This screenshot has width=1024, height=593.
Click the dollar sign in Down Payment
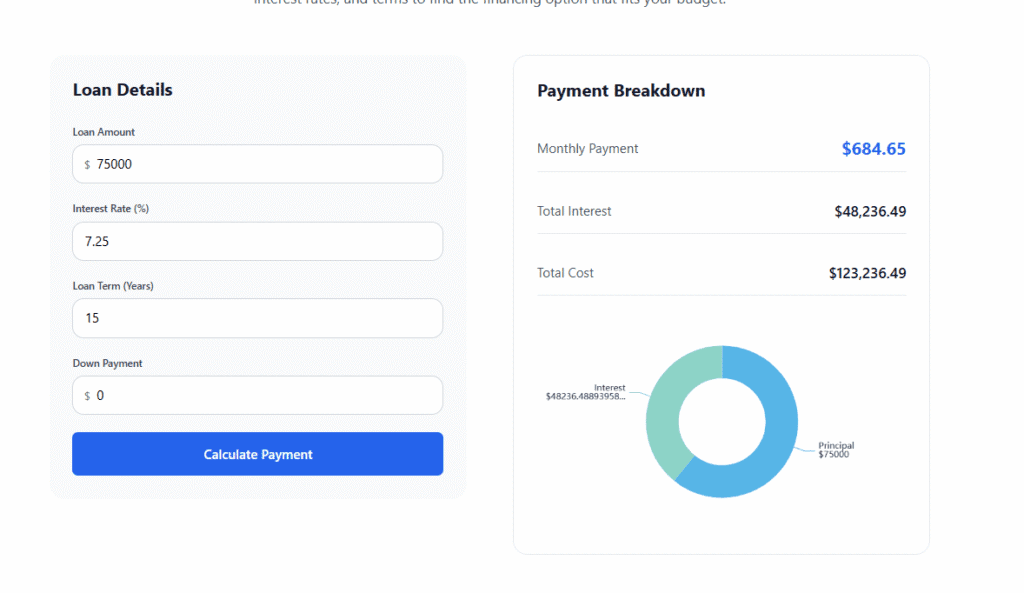[87, 396]
